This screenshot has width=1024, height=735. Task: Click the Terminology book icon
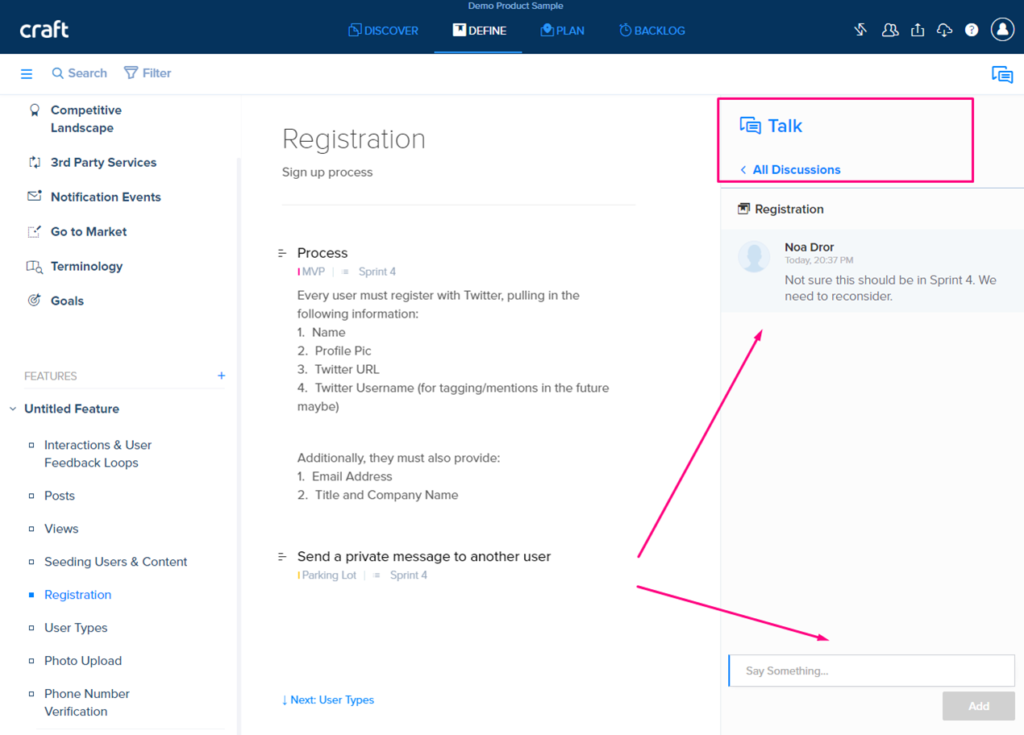(x=35, y=267)
